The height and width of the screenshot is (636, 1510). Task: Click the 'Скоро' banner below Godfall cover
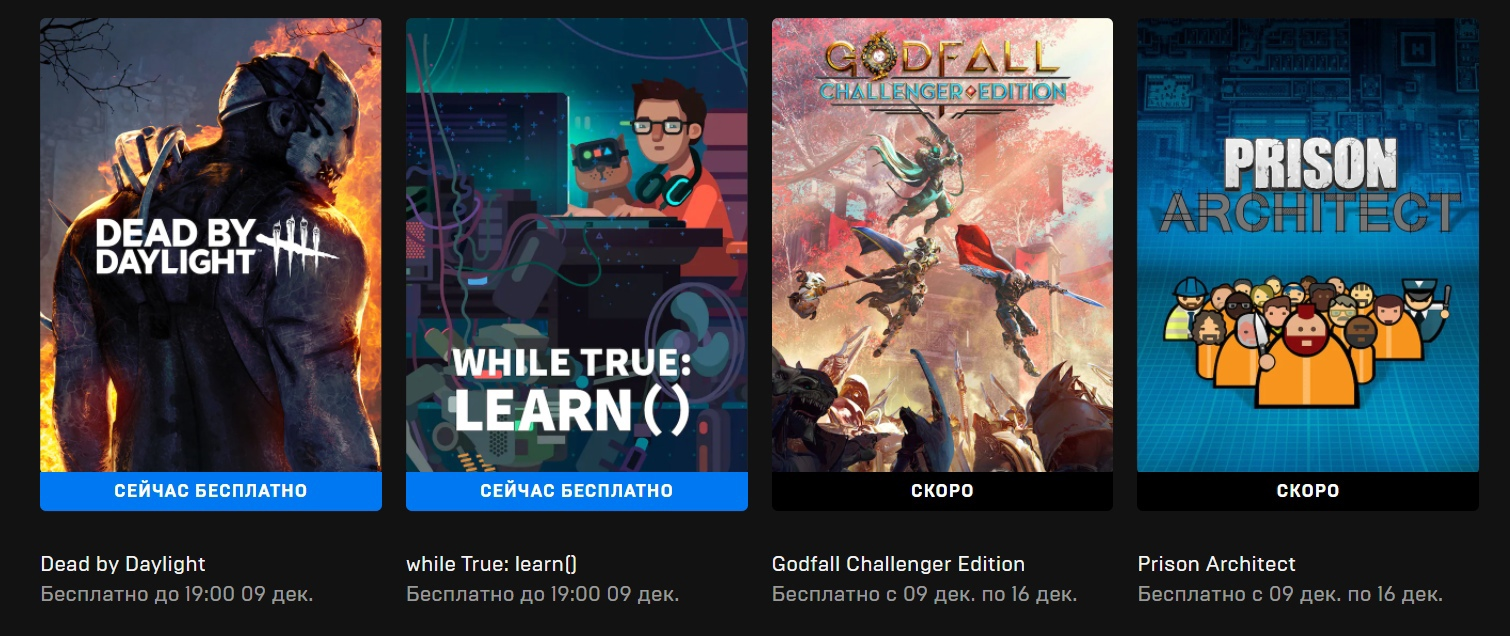(942, 491)
